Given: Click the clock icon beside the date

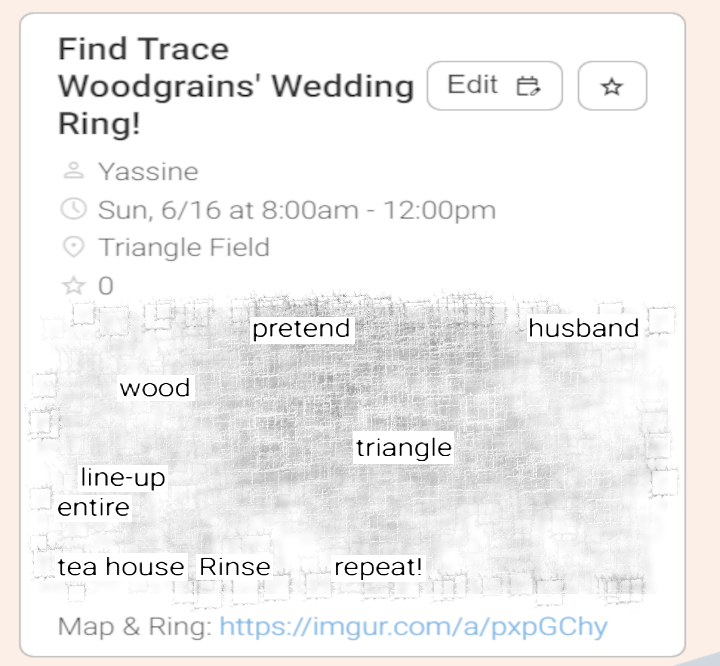Looking at the screenshot, I should pyautogui.click(x=73, y=209).
